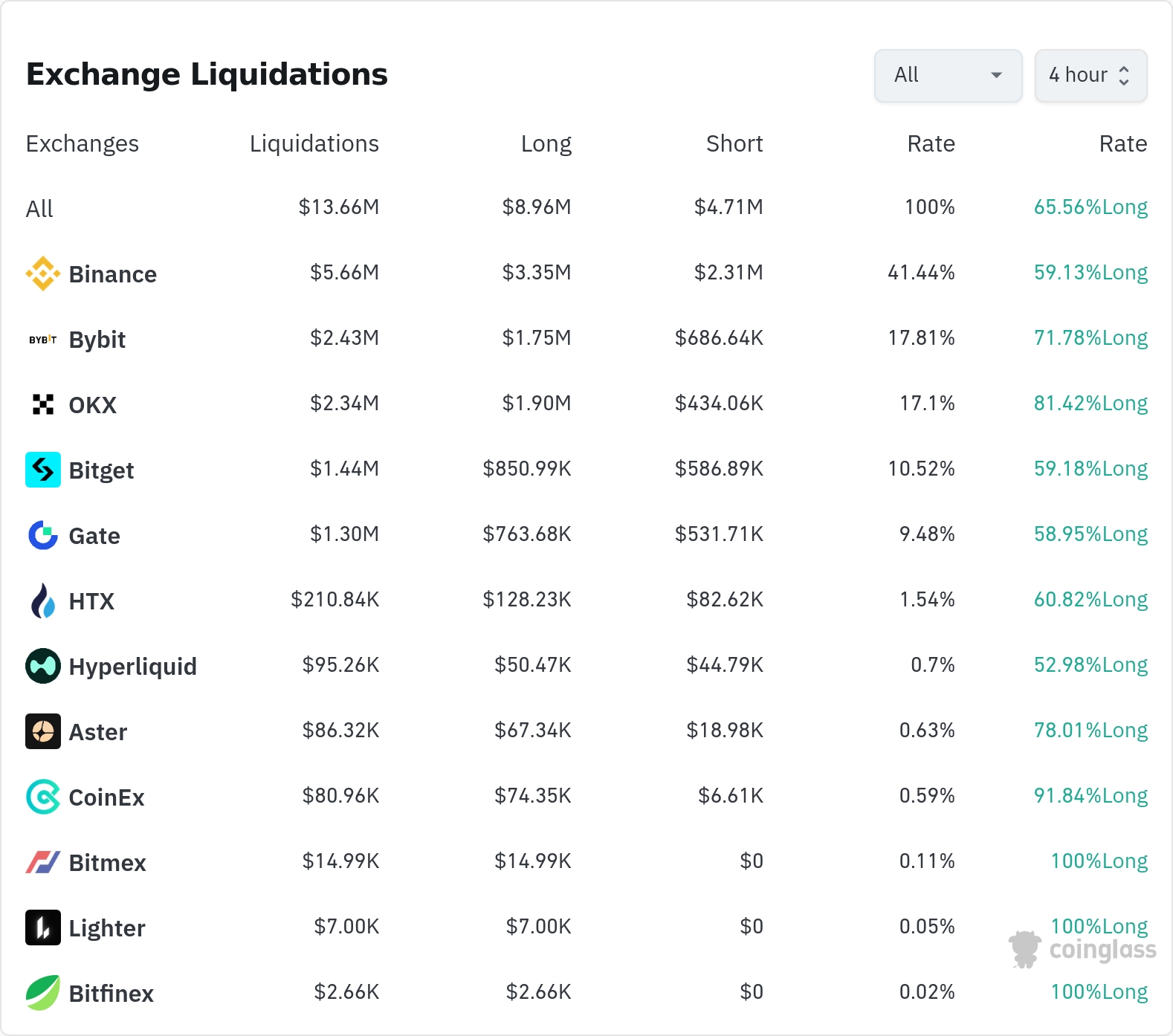Click the CoinEx logo icon
Image resolution: width=1173 pixels, height=1036 pixels.
[43, 797]
